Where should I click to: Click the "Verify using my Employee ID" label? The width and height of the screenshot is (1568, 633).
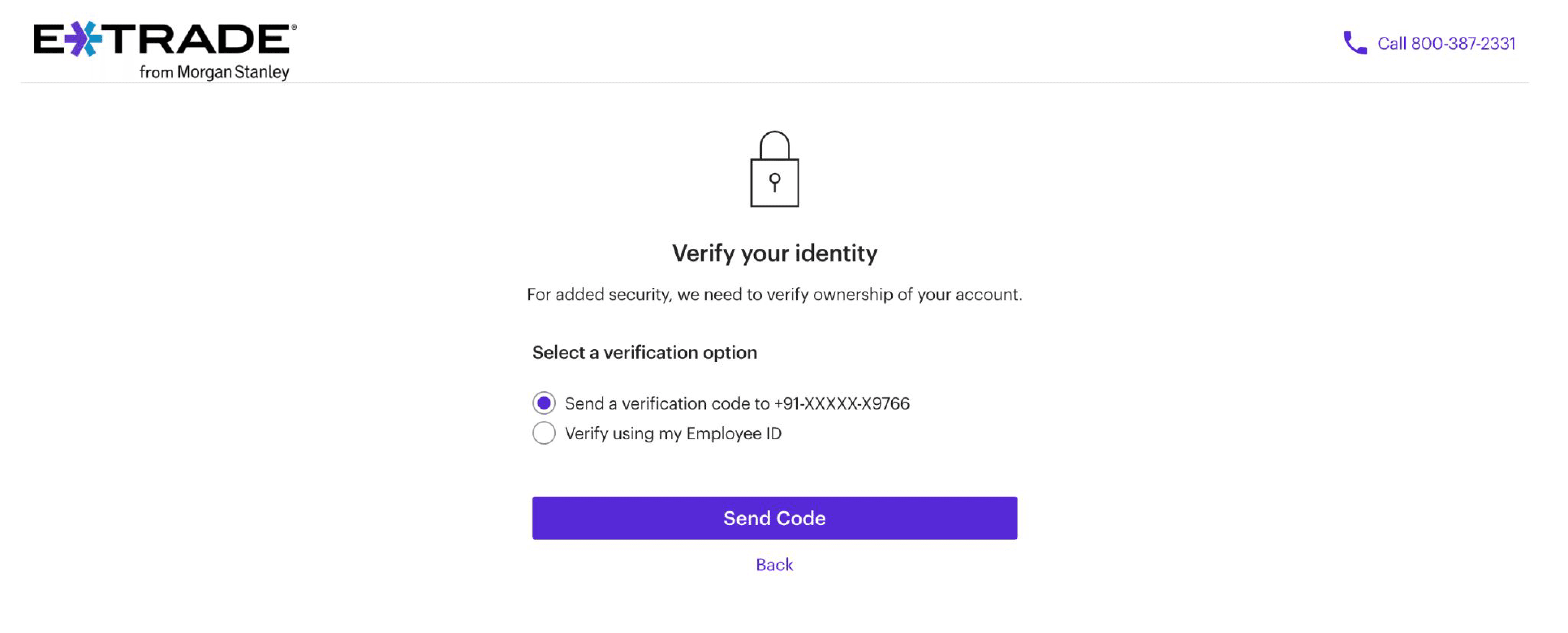pyautogui.click(x=673, y=433)
